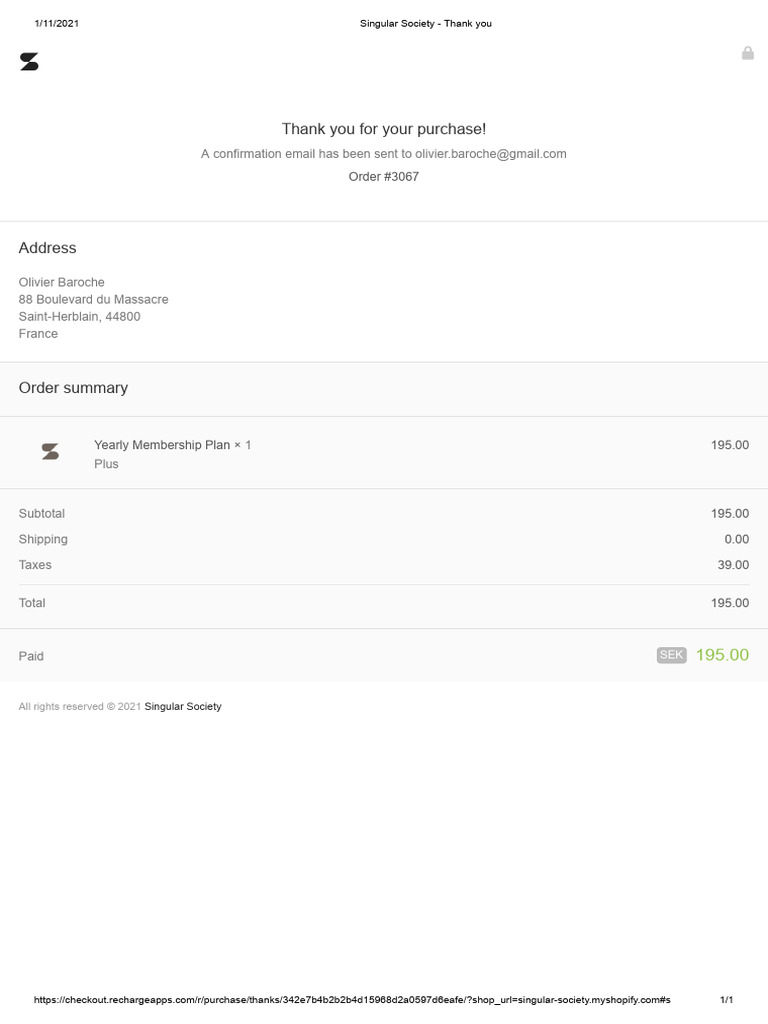This screenshot has height=1024, width=768.
Task: Click the Order #3067 text
Action: pos(383,177)
